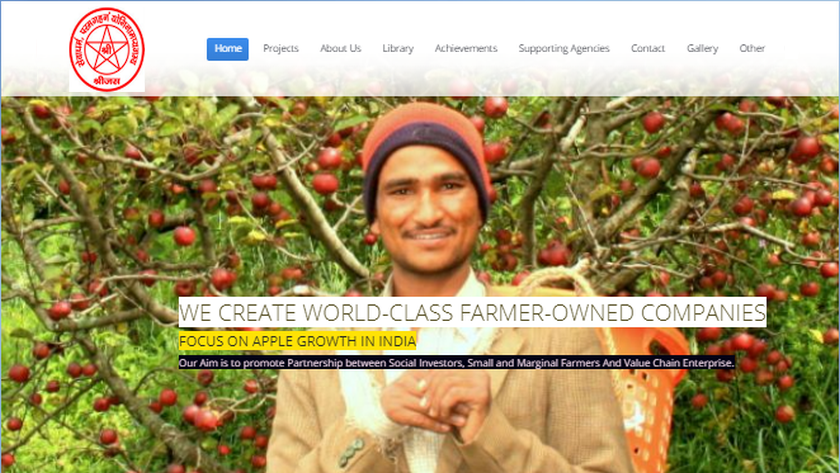This screenshot has height=473, width=840.
Task: Navigate to the Contact page
Action: tap(648, 49)
